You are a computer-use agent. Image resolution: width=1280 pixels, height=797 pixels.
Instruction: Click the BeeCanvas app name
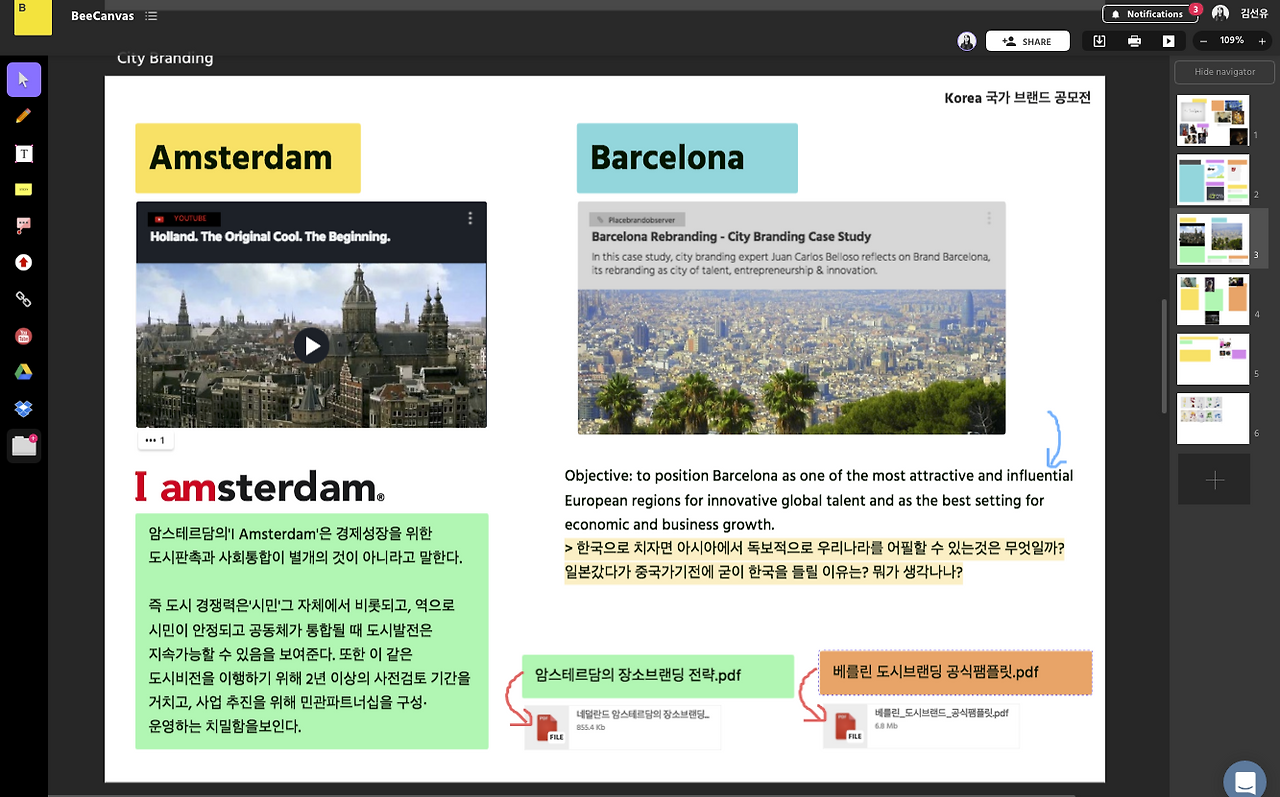pyautogui.click(x=103, y=16)
